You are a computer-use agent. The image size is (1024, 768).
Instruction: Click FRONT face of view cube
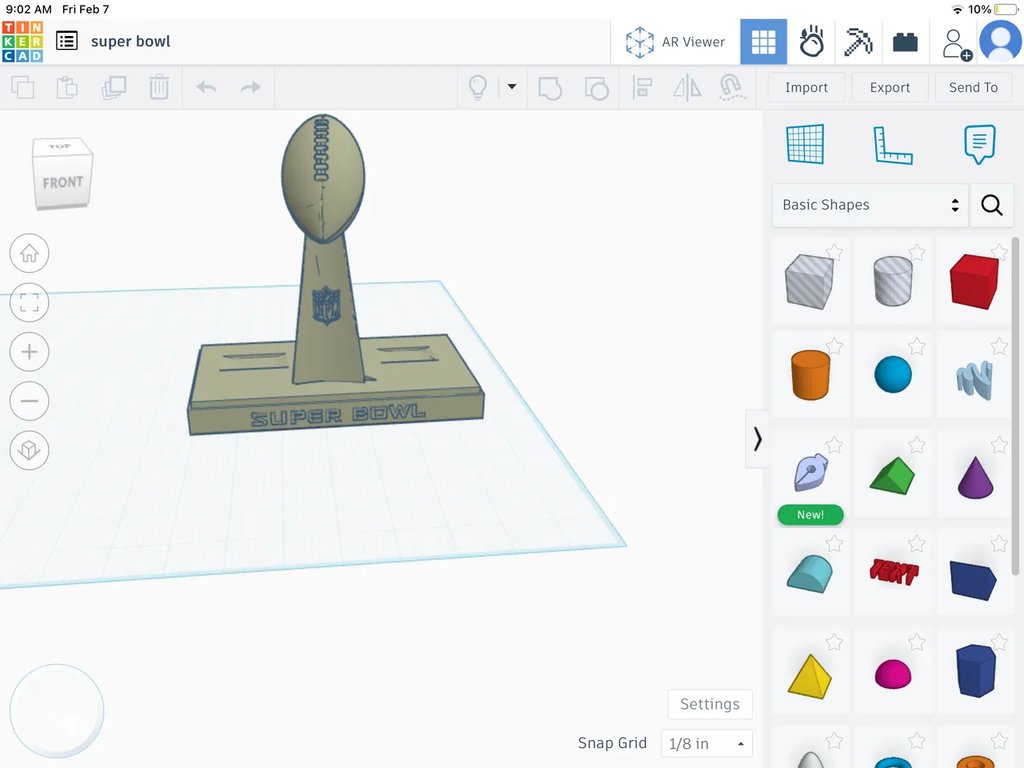[x=62, y=183]
